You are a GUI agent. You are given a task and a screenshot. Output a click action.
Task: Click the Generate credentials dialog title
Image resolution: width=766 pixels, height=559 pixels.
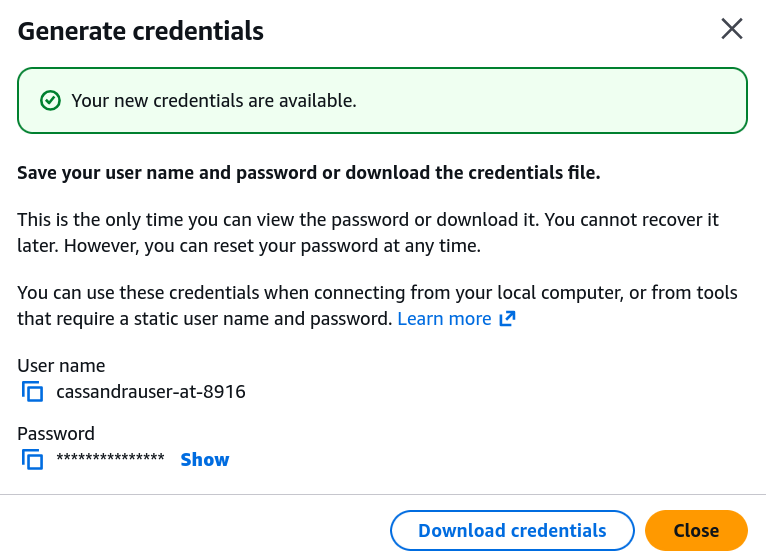pyautogui.click(x=141, y=31)
